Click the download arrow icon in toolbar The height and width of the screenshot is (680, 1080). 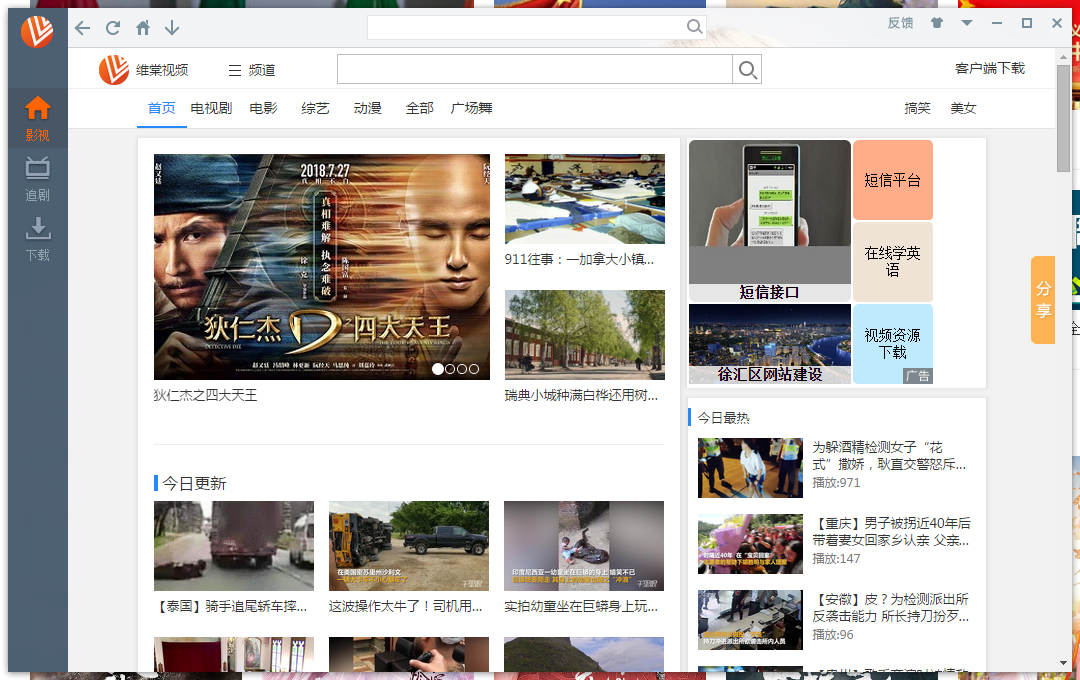pyautogui.click(x=172, y=28)
